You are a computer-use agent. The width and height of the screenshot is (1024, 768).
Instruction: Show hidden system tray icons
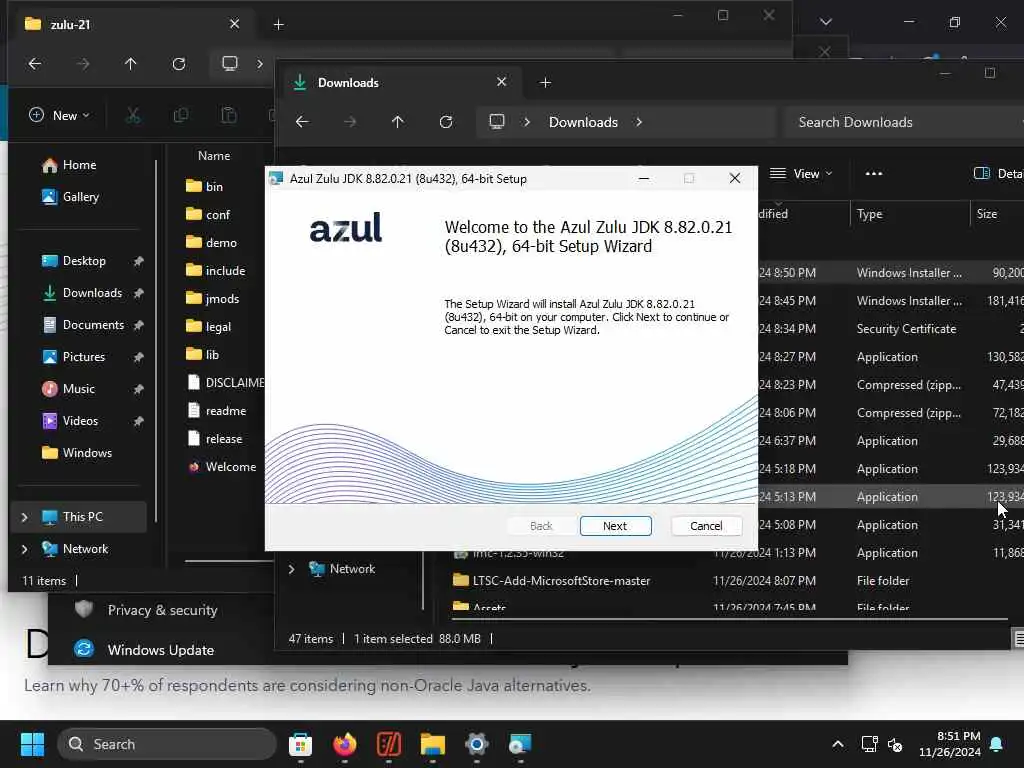click(x=838, y=744)
